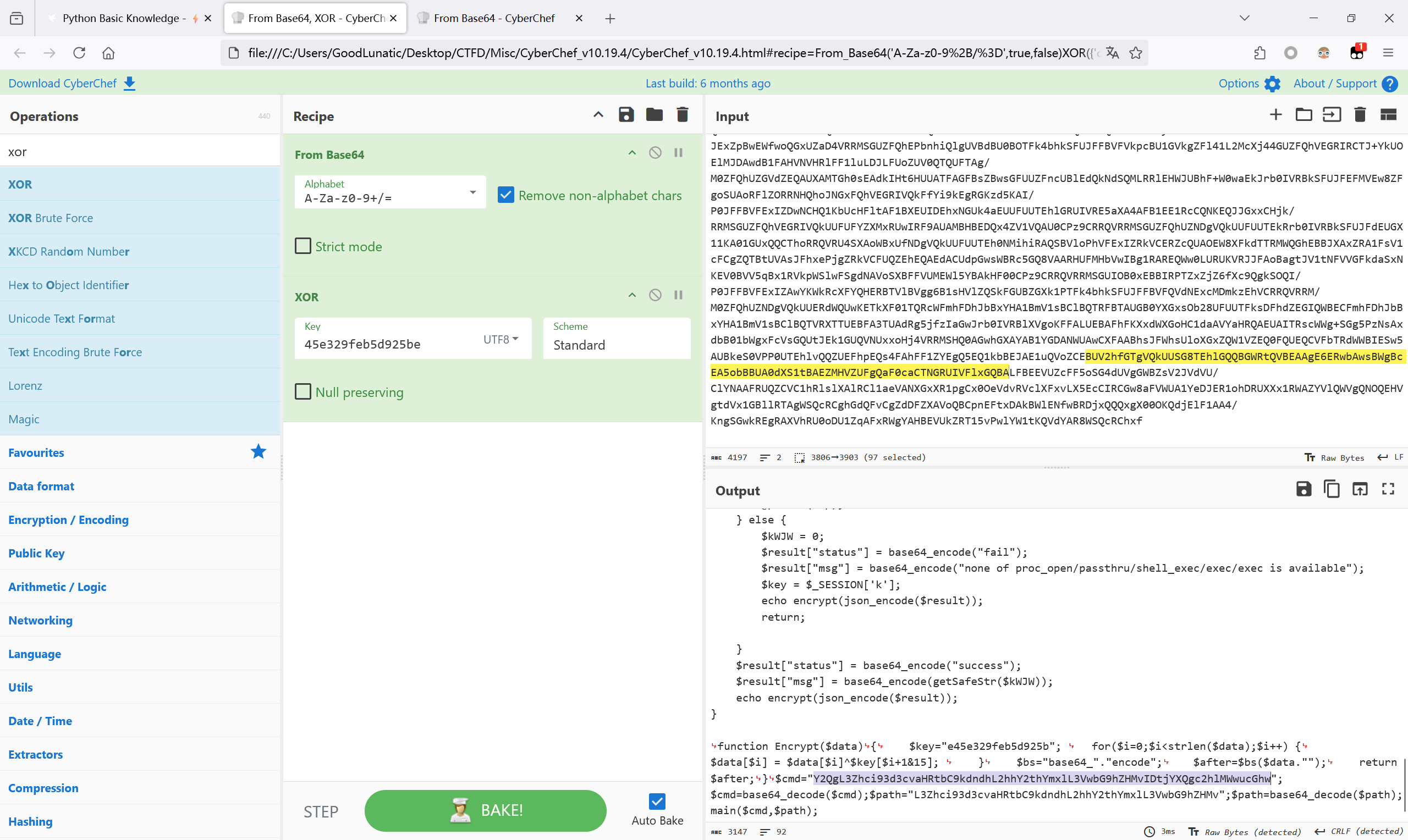Load a saved recipe folder icon
This screenshot has width=1408, height=840.
pyautogui.click(x=654, y=115)
